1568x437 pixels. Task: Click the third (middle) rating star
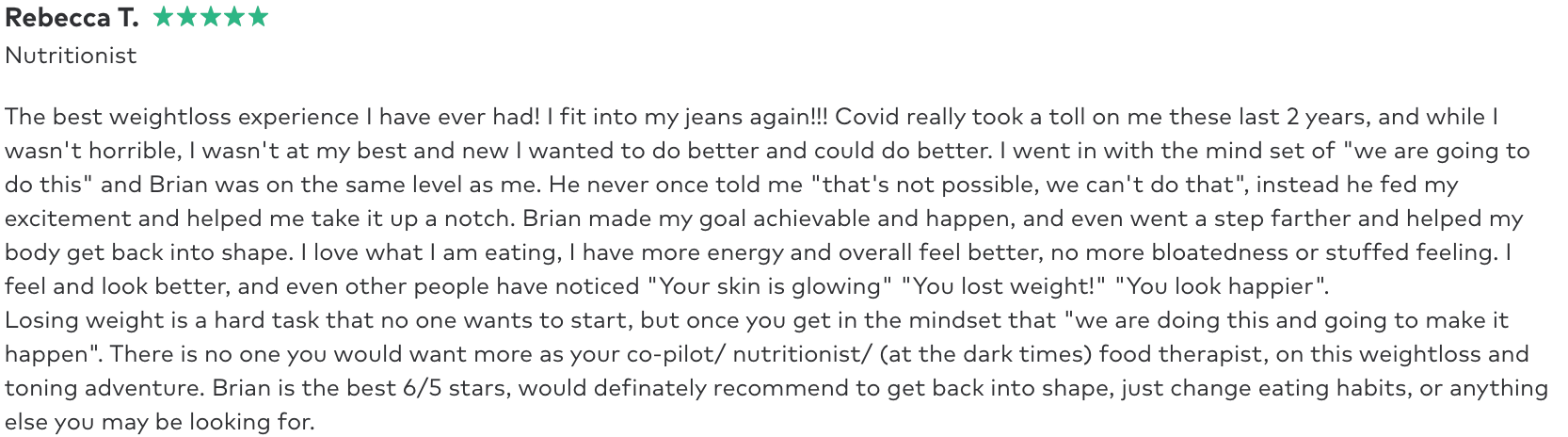pyautogui.click(x=210, y=17)
